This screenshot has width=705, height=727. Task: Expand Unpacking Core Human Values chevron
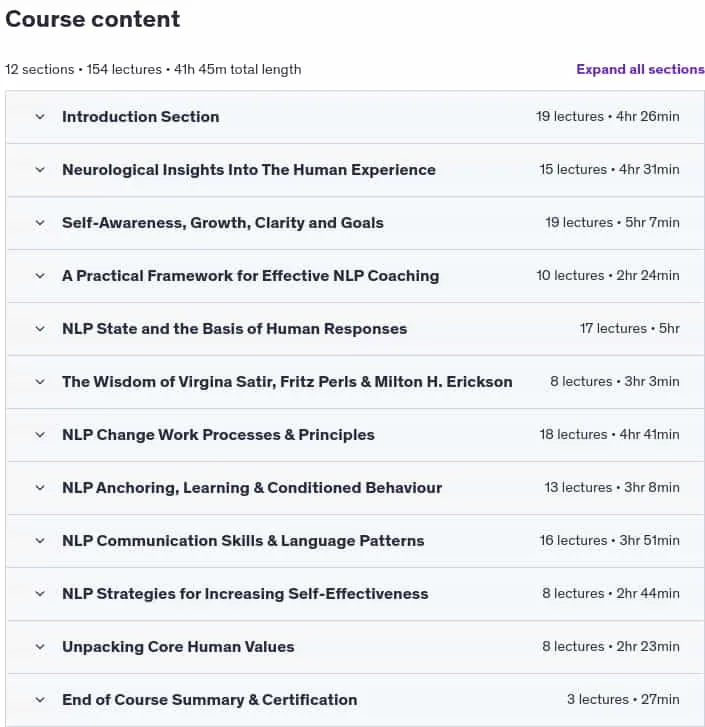click(40, 647)
